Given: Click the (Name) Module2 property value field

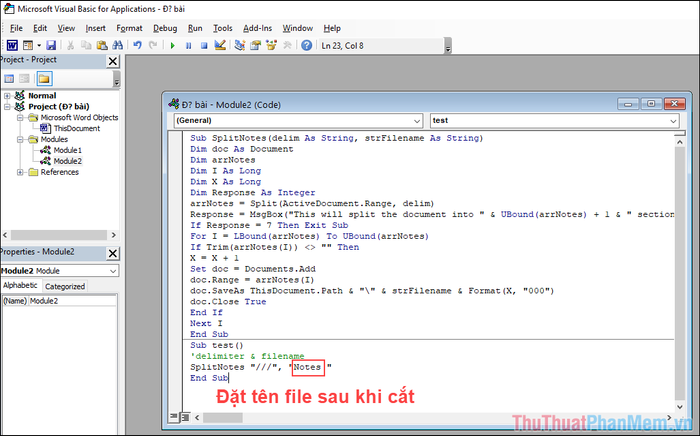Looking at the screenshot, I should pyautogui.click(x=73, y=301).
